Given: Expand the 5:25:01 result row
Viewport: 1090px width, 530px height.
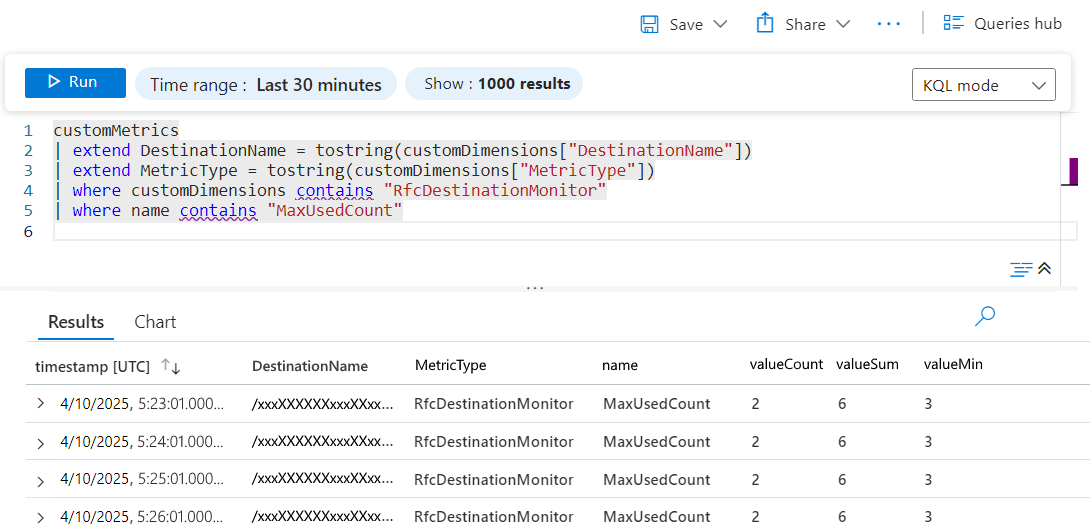Looking at the screenshot, I should click(x=41, y=480).
